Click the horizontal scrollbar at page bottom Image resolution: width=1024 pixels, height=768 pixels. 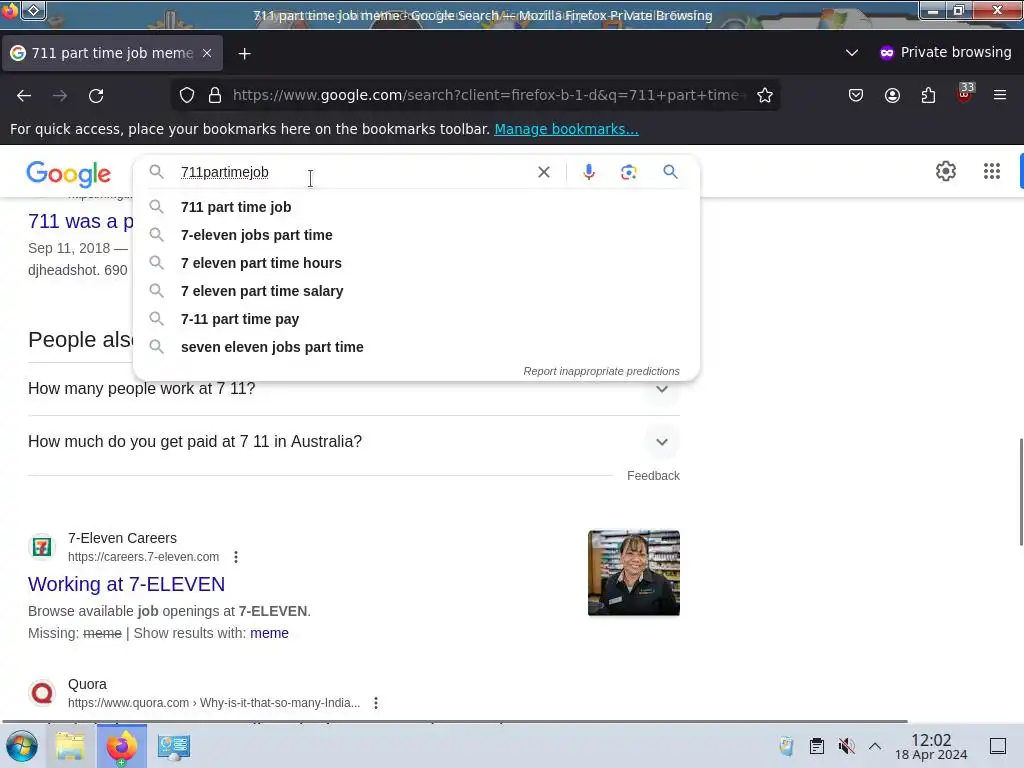pos(455,722)
